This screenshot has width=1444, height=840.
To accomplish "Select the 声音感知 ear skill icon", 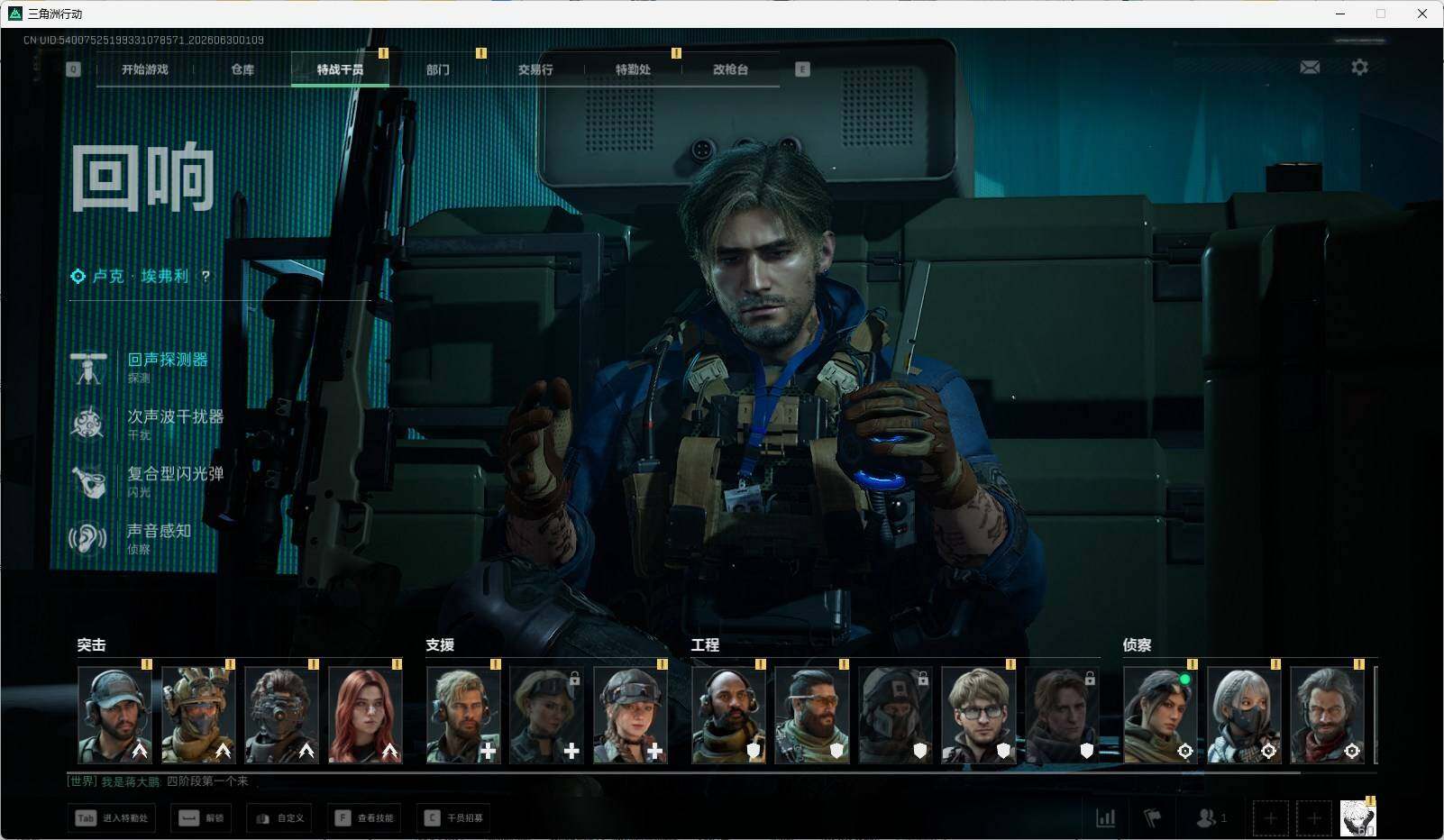I will [x=88, y=538].
